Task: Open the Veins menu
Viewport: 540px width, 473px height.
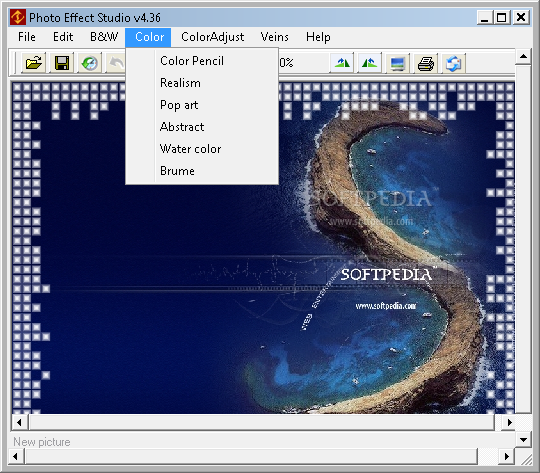Action: pyautogui.click(x=274, y=37)
